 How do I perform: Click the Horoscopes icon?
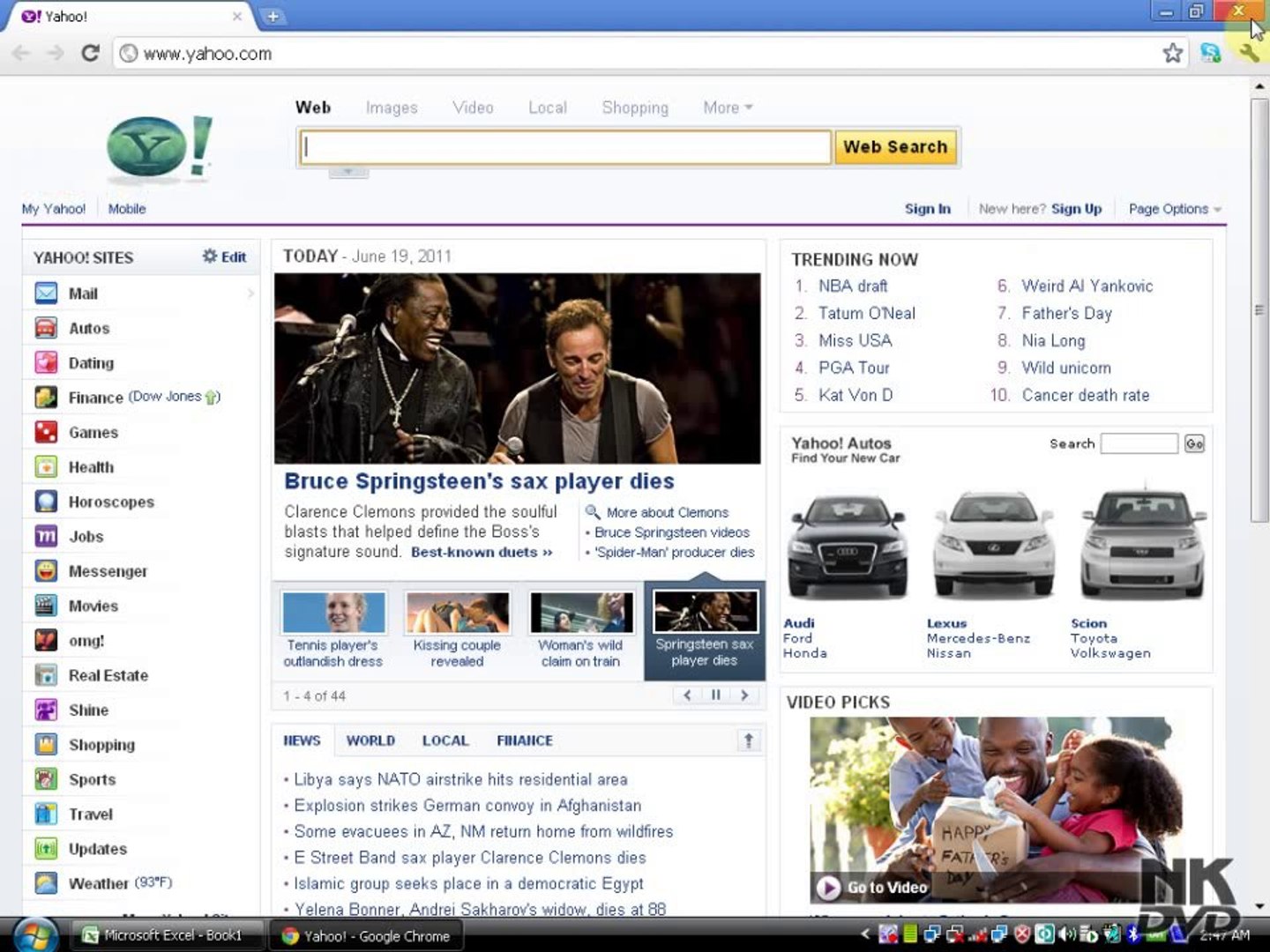(x=46, y=502)
